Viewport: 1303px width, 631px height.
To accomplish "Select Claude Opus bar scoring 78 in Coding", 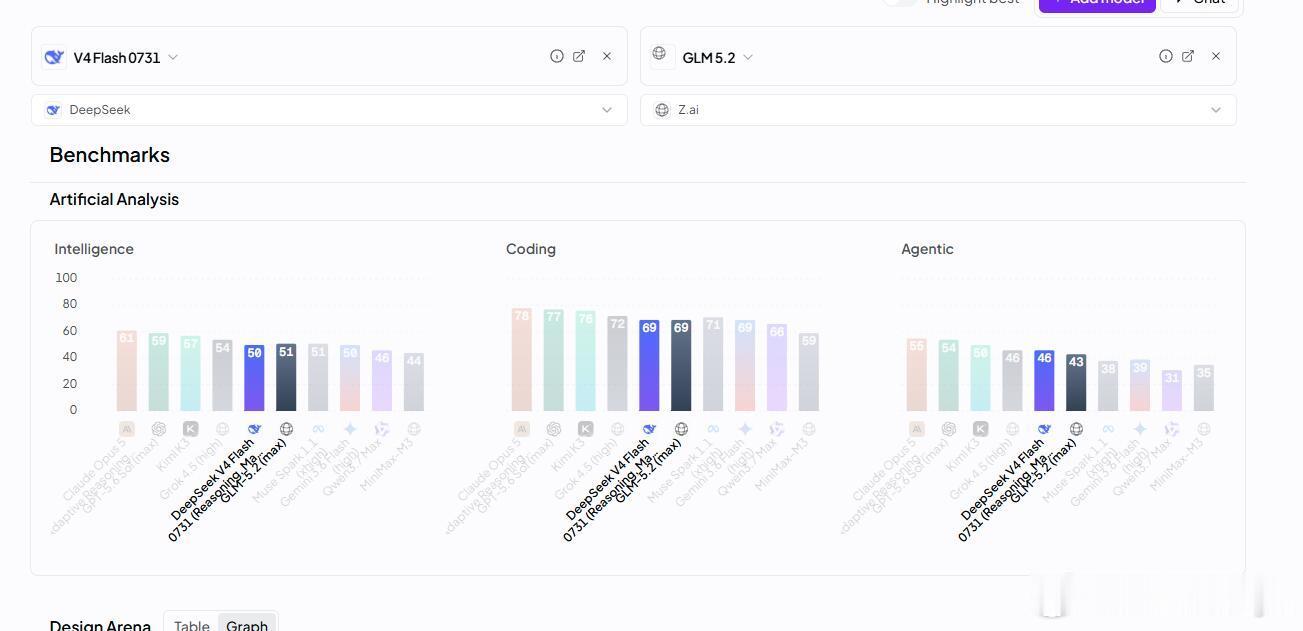I will [522, 360].
